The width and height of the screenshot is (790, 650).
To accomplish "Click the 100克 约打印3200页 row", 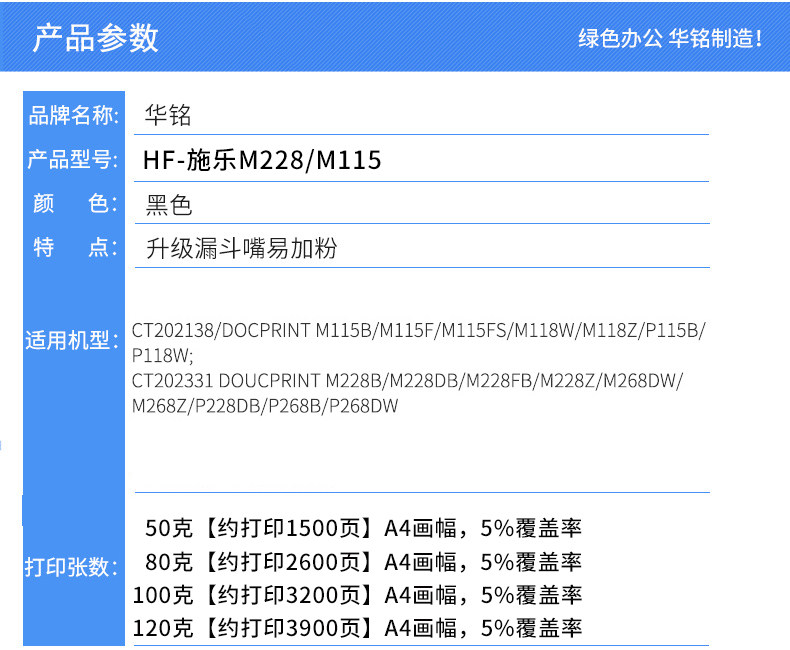I will (357, 595).
